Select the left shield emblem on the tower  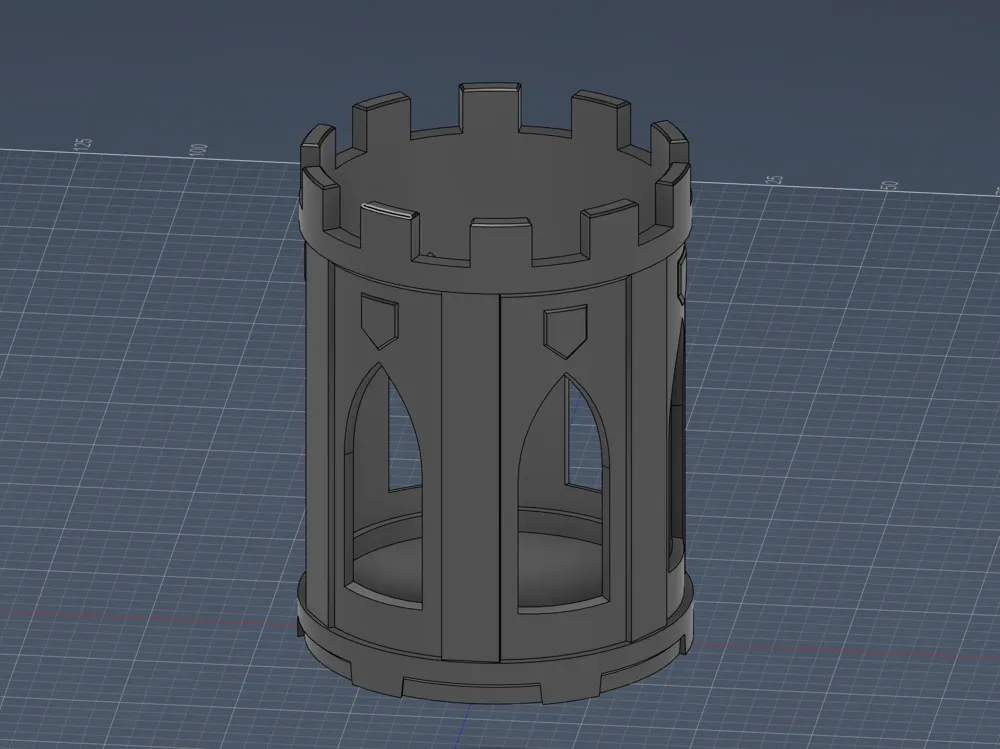[x=379, y=320]
